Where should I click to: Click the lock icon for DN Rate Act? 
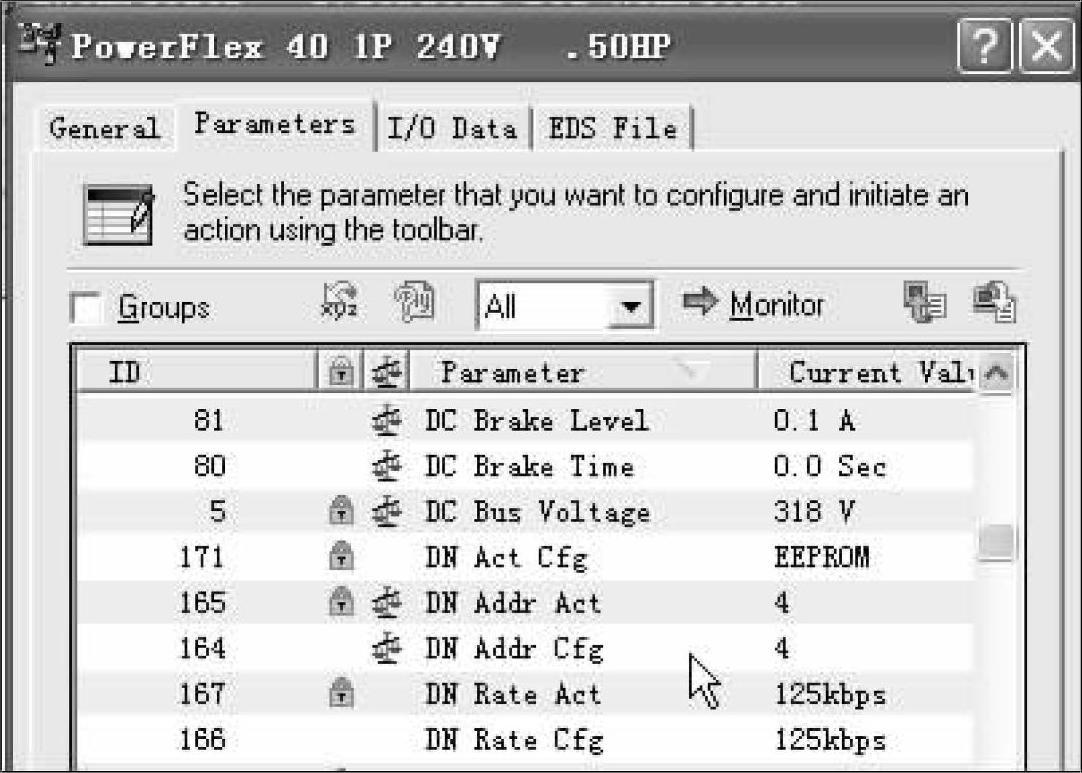point(341,694)
